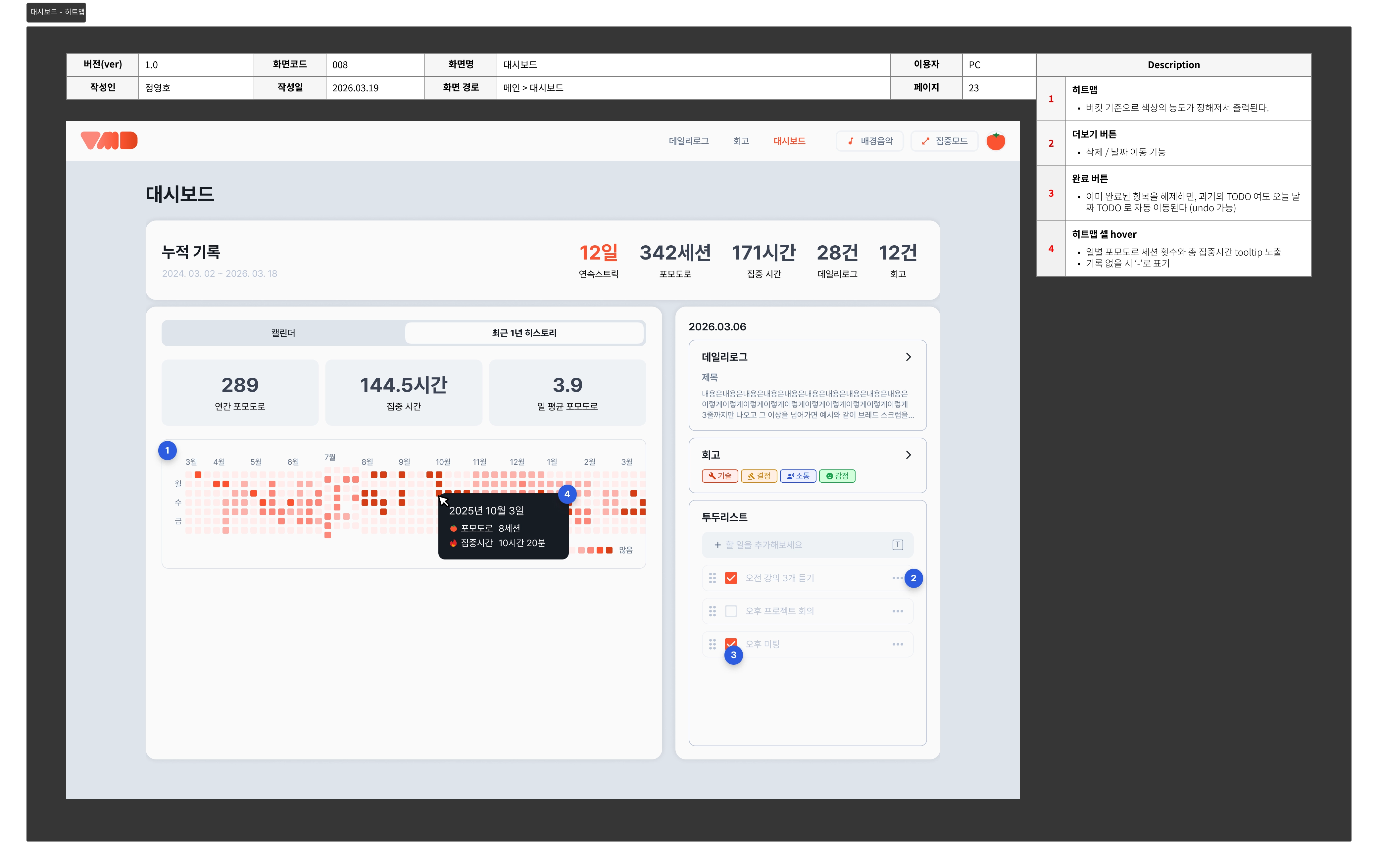Expand the 데일리로그 card chevron
This screenshot has width=1378, height=868.
[x=908, y=357]
